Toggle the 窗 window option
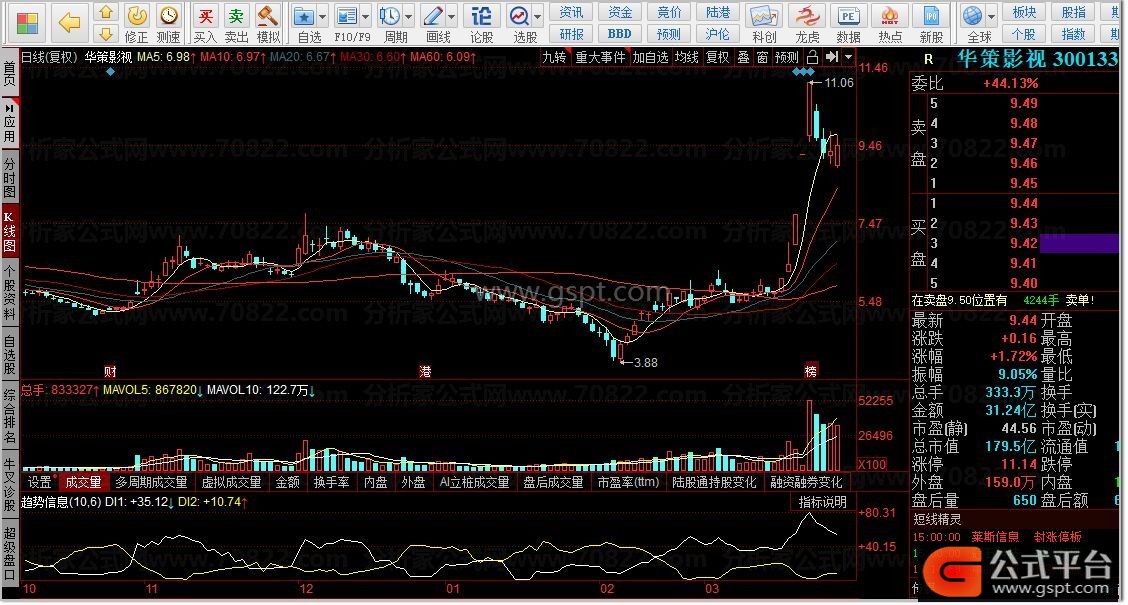 [763, 57]
